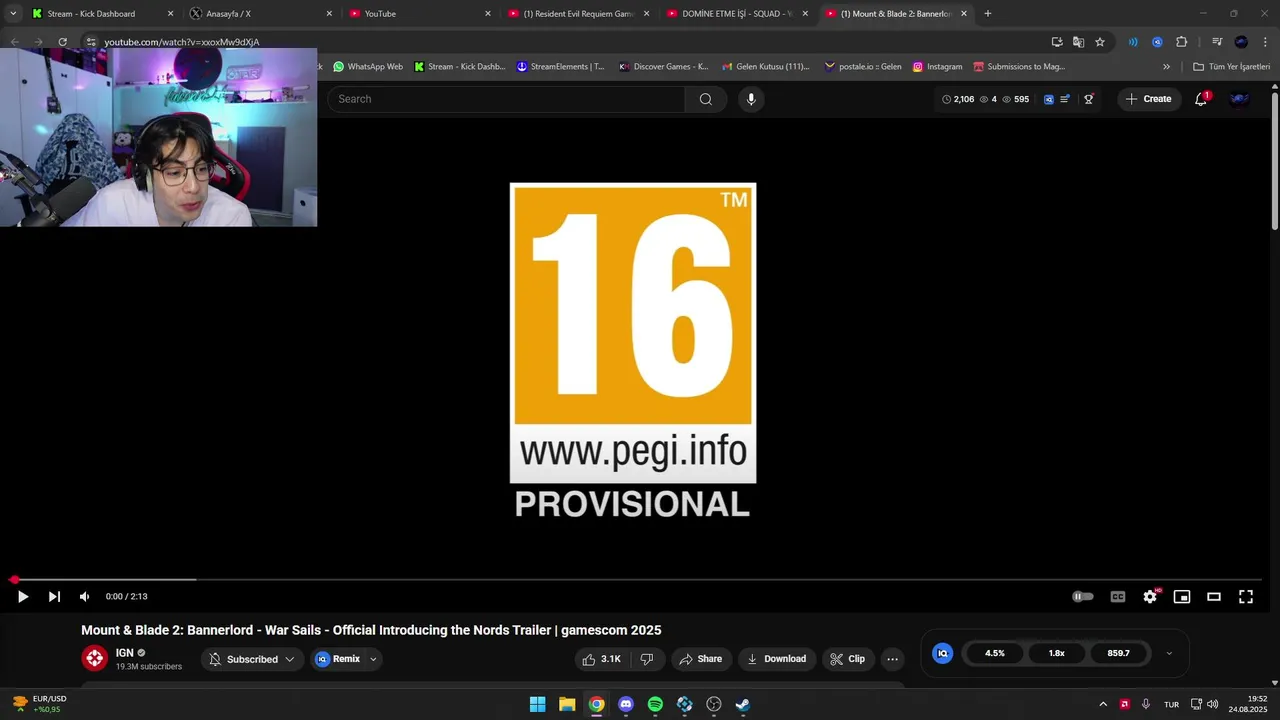Switch to theater mode
Viewport: 1280px width, 720px height.
(1214, 597)
